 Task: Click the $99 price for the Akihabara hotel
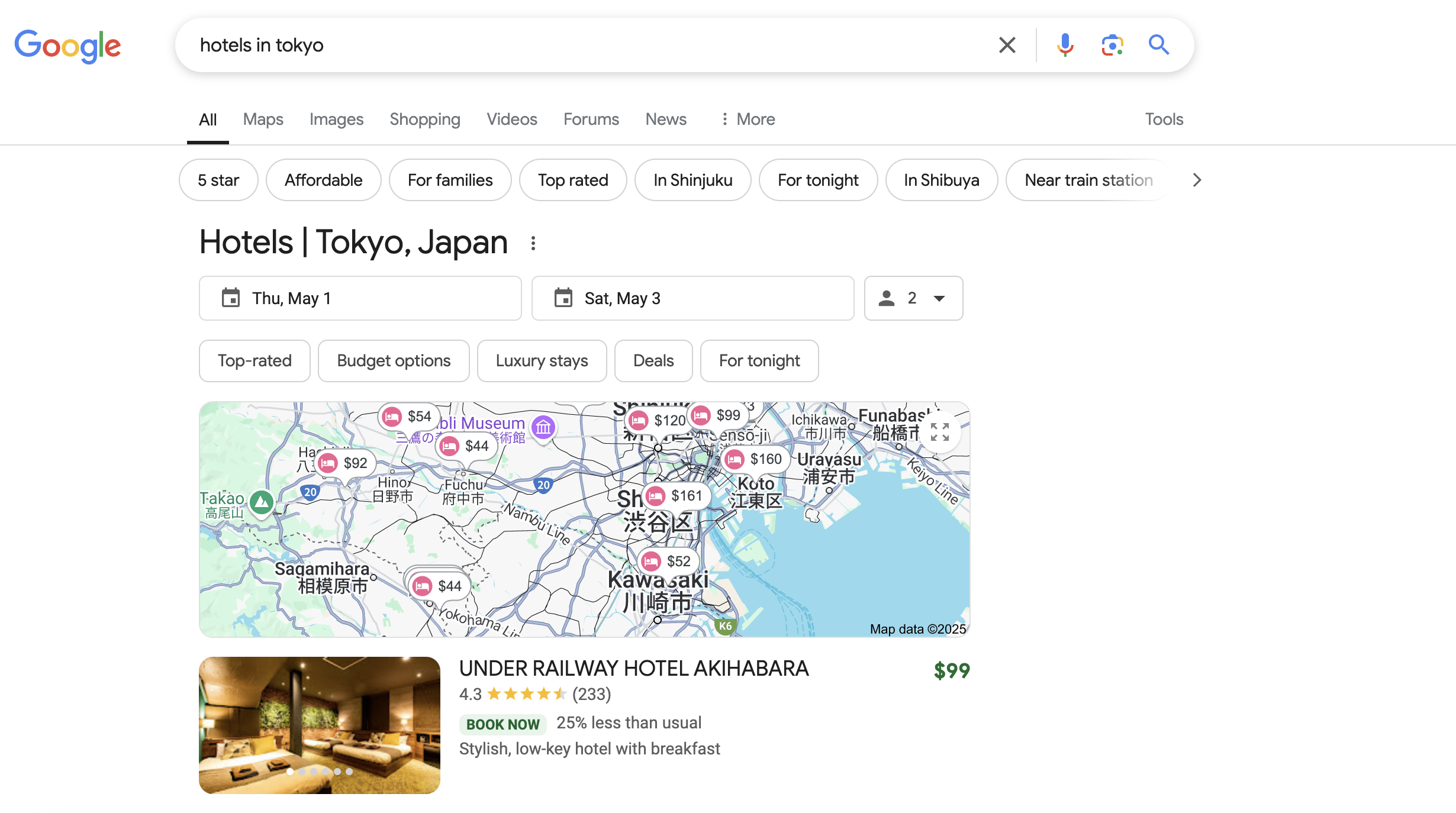click(952, 670)
